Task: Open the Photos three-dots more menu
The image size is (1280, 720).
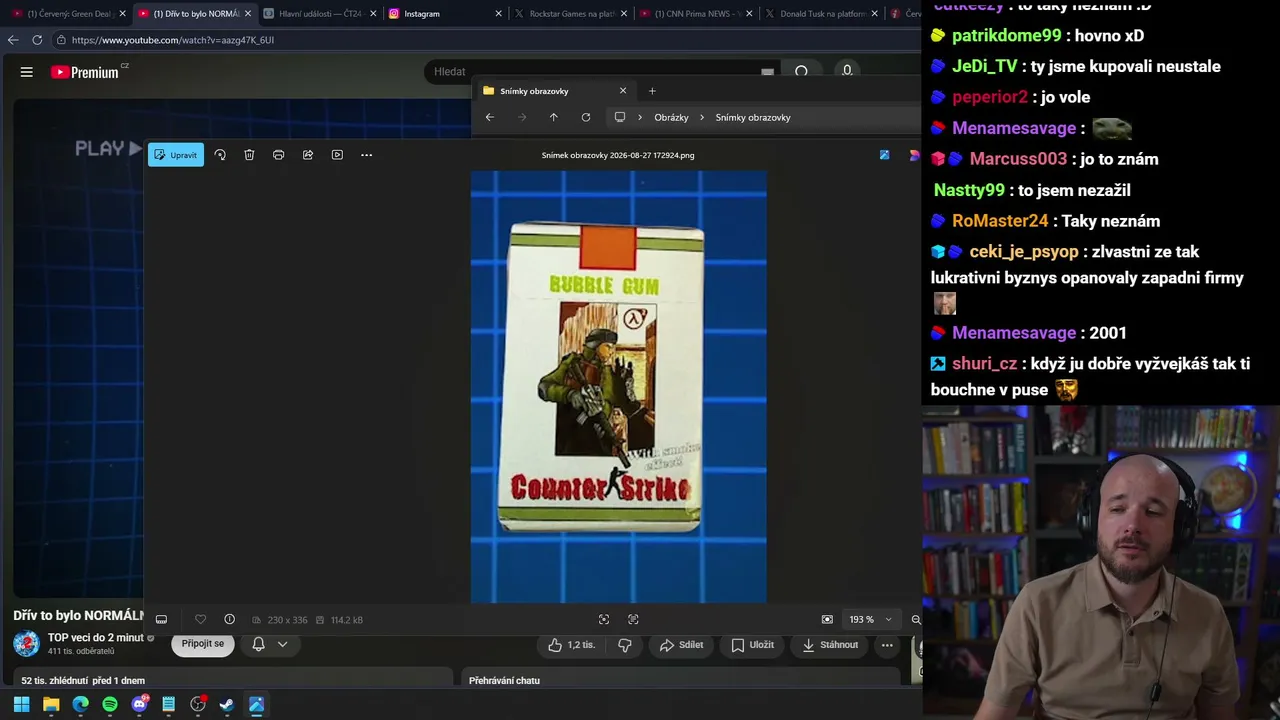Action: click(x=366, y=155)
